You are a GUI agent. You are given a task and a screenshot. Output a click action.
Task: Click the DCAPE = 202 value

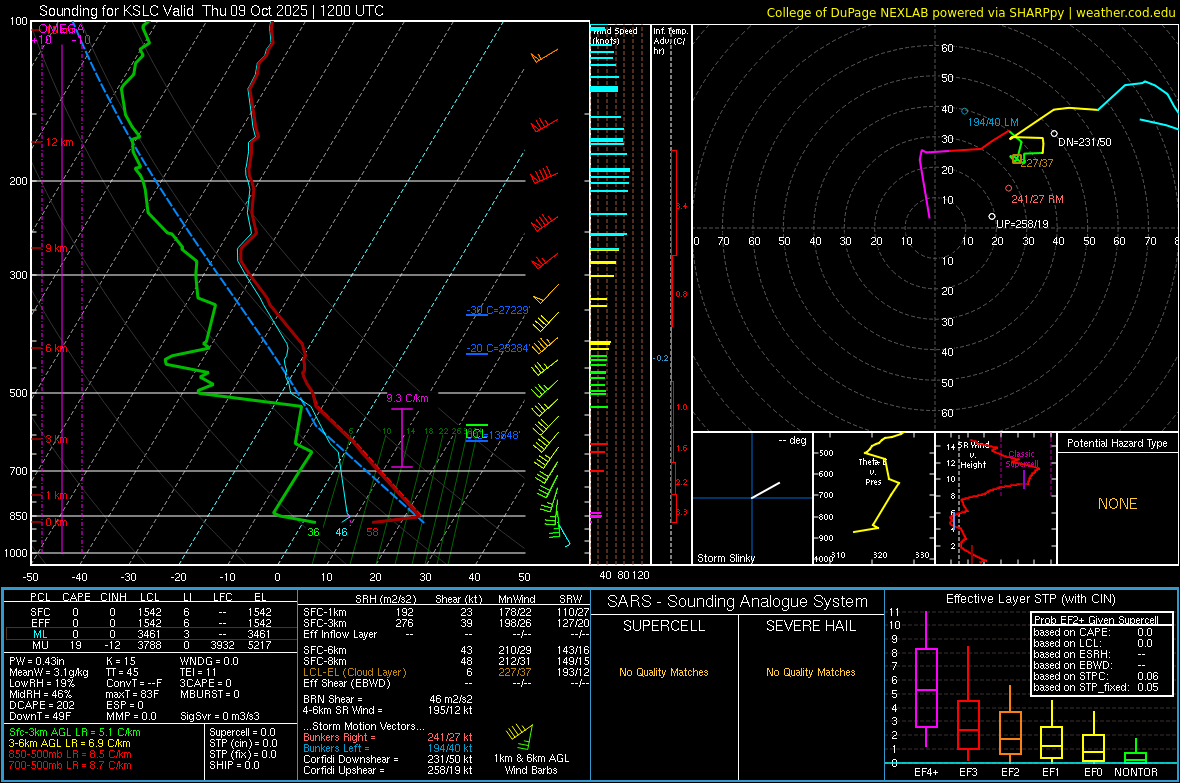(41, 705)
